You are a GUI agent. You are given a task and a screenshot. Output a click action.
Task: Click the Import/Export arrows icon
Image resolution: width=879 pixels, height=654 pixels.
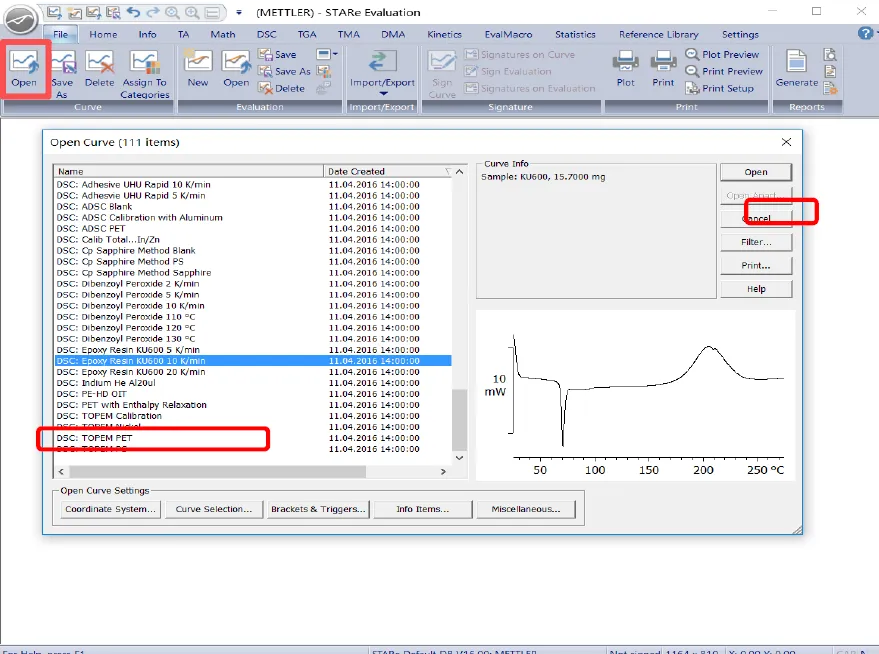[x=382, y=62]
